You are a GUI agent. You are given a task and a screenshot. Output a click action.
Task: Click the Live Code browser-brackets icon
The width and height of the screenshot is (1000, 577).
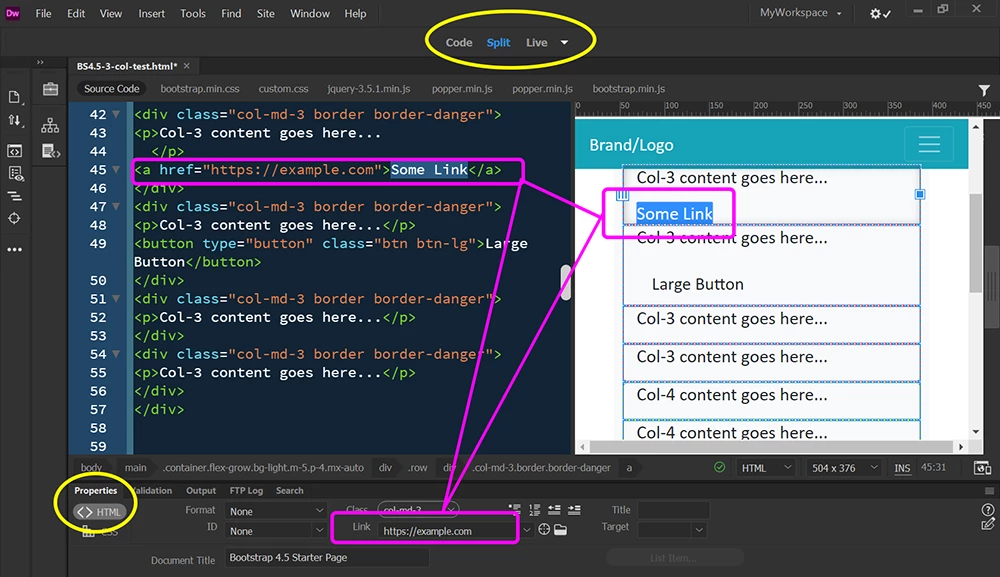point(14,151)
